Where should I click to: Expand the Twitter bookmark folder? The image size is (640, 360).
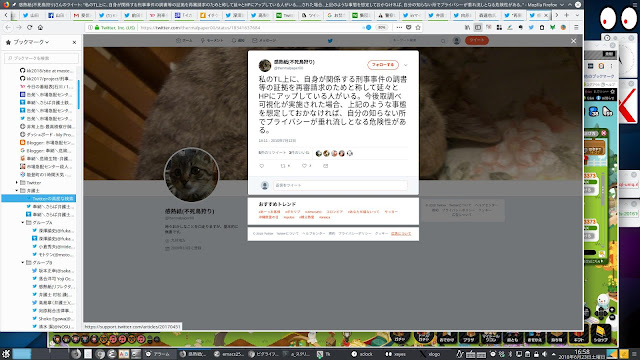(17, 182)
